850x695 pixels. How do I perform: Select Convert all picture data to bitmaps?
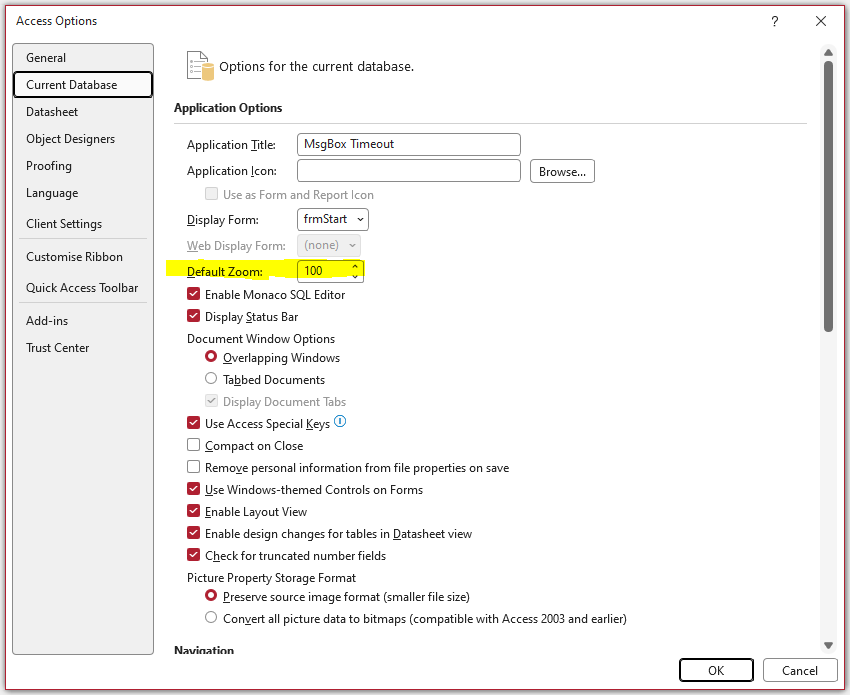211,619
